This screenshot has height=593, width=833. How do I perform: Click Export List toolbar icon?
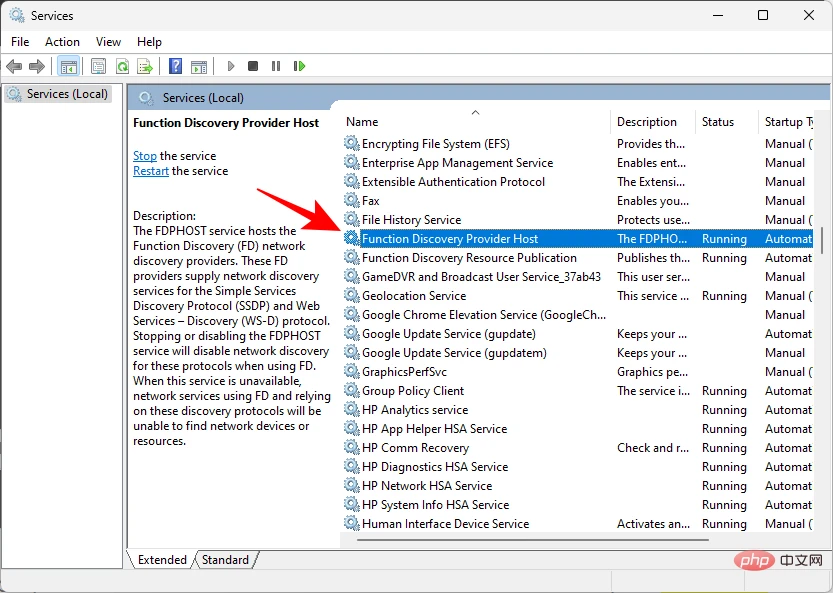pyautogui.click(x=145, y=66)
